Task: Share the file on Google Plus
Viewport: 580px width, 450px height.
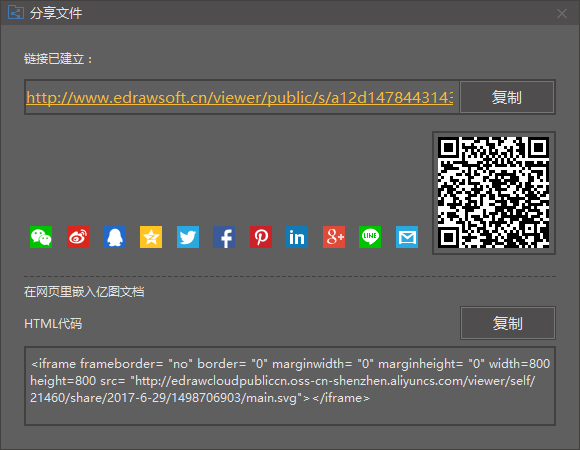Action: tap(334, 237)
